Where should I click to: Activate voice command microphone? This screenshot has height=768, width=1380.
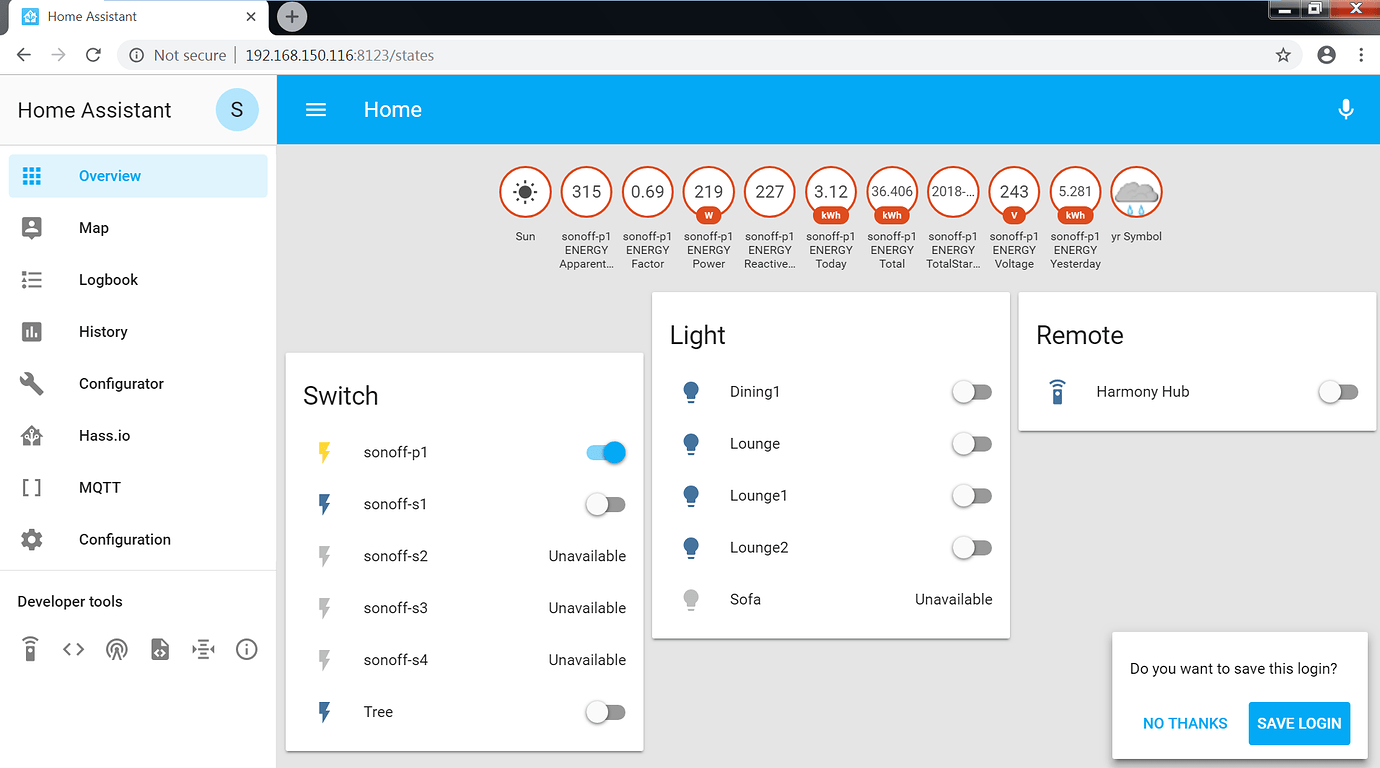[x=1345, y=109]
